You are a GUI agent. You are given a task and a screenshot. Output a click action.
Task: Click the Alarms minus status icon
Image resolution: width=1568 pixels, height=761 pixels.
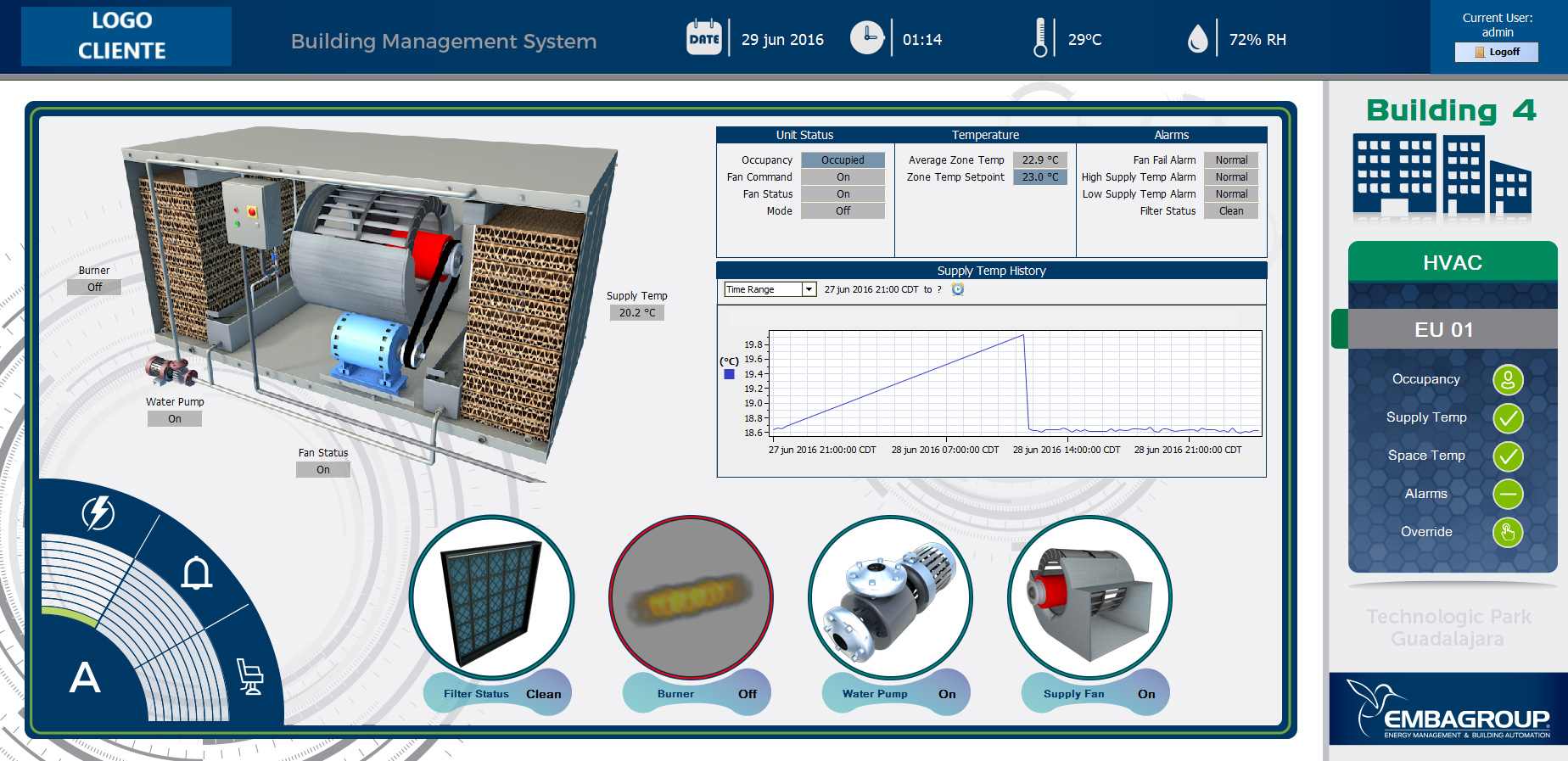click(1508, 494)
